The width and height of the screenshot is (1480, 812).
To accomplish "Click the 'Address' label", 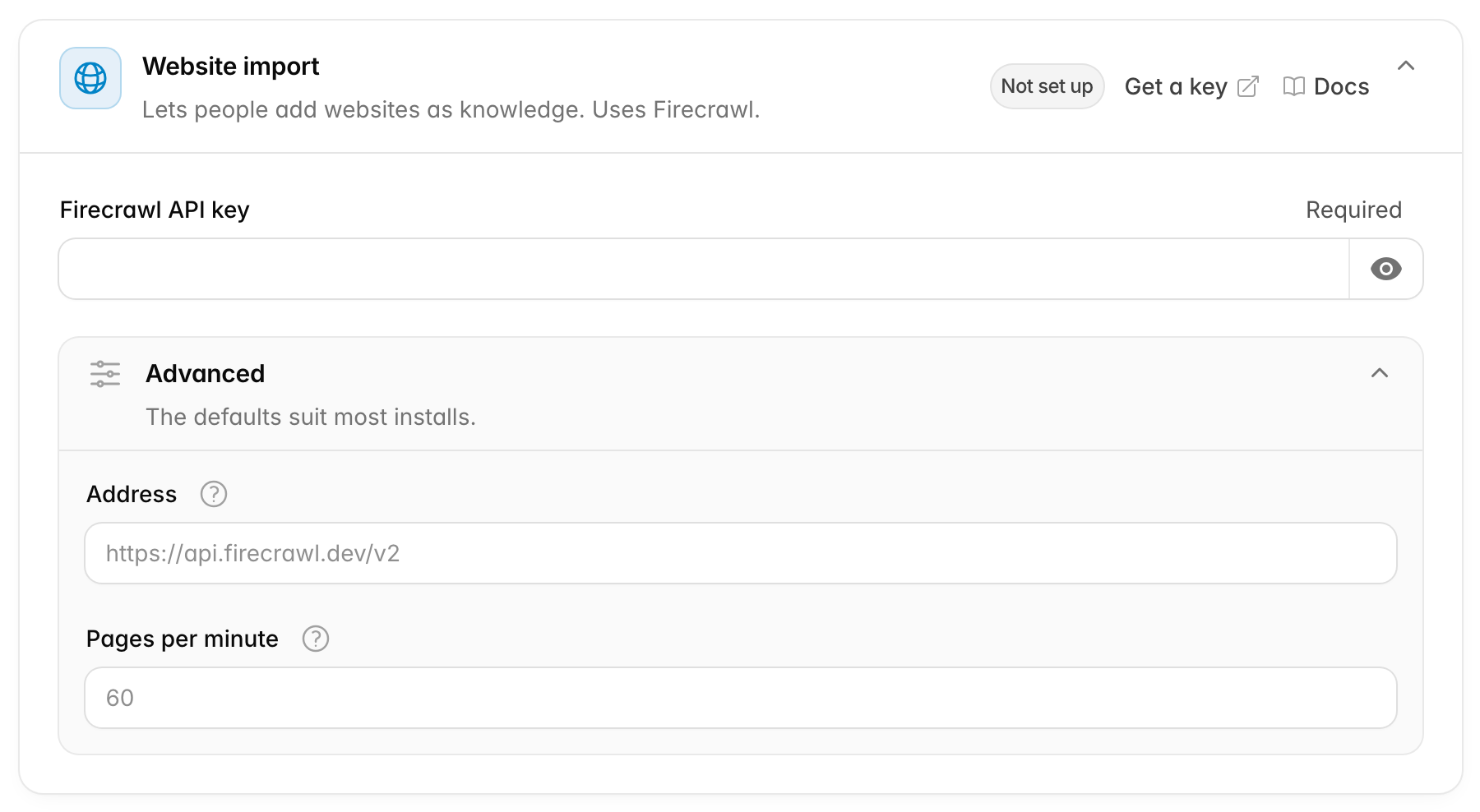I will [132, 494].
